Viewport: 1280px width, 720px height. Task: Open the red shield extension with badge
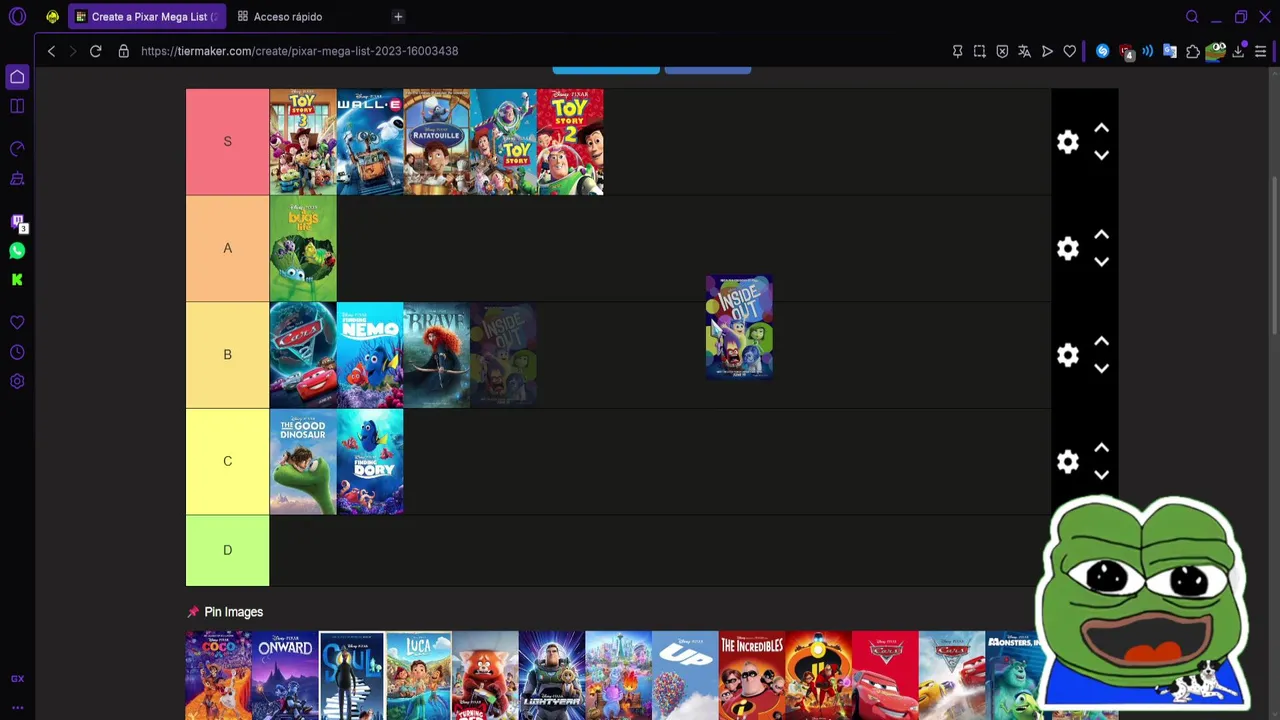pos(1126,51)
